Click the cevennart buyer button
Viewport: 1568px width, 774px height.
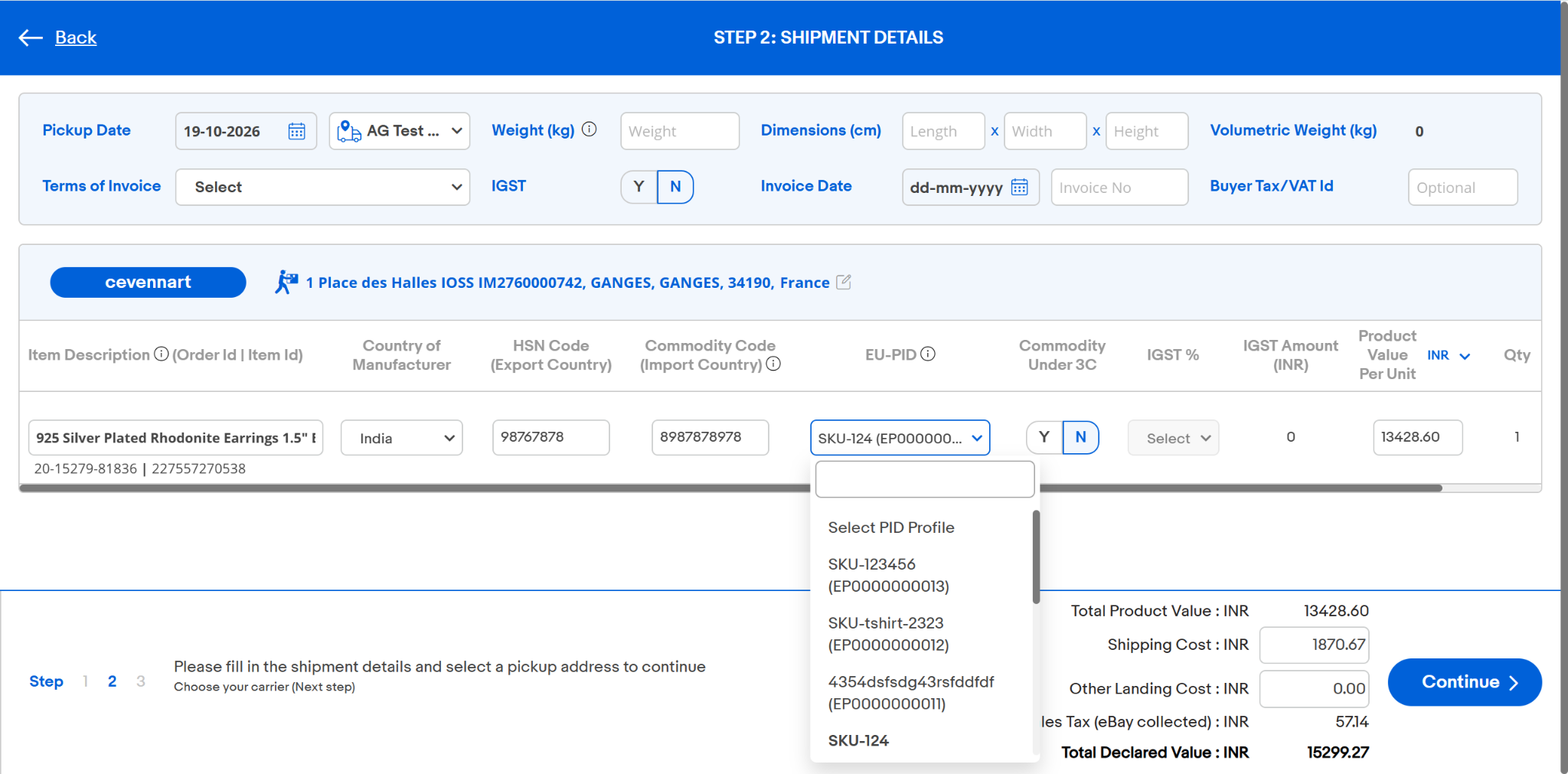(x=148, y=282)
